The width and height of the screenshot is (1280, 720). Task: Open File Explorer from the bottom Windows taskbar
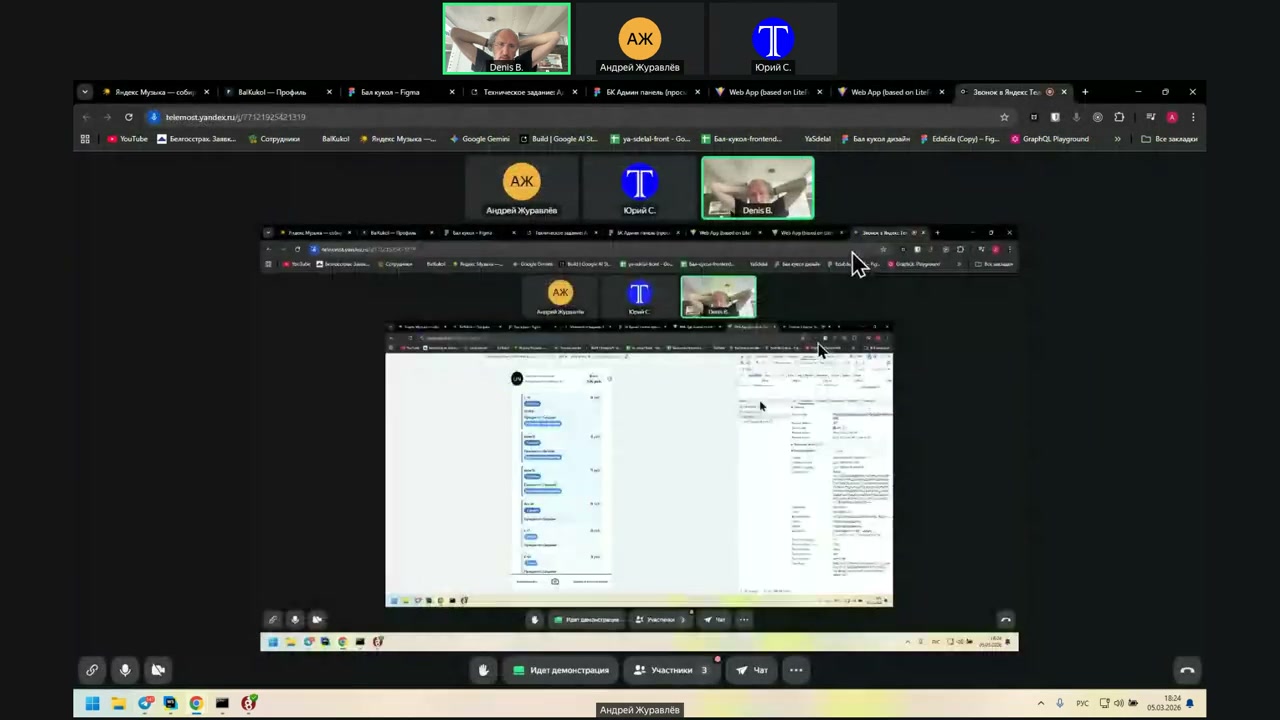point(118,703)
